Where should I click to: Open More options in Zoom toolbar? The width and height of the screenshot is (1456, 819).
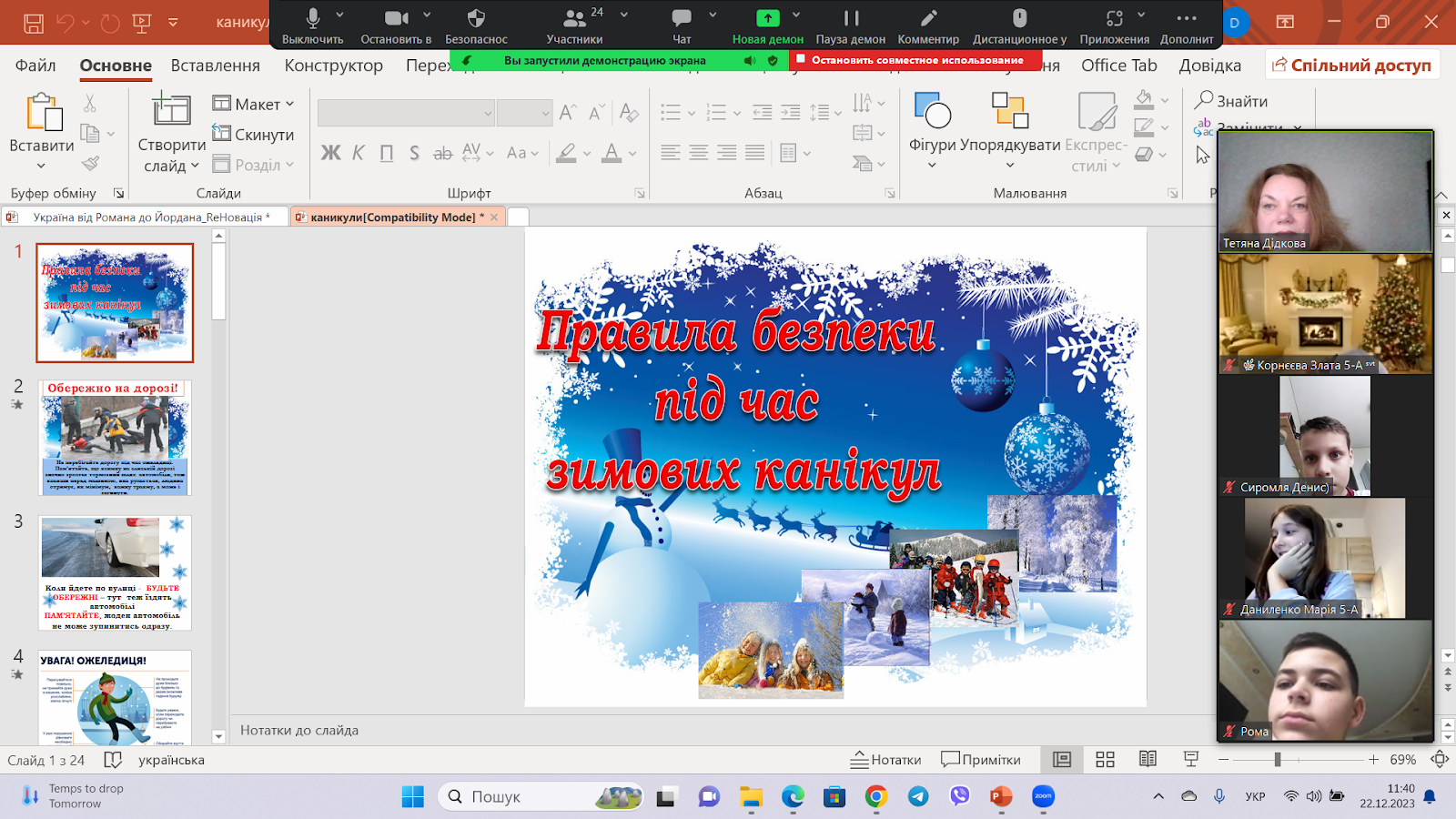click(x=1187, y=25)
